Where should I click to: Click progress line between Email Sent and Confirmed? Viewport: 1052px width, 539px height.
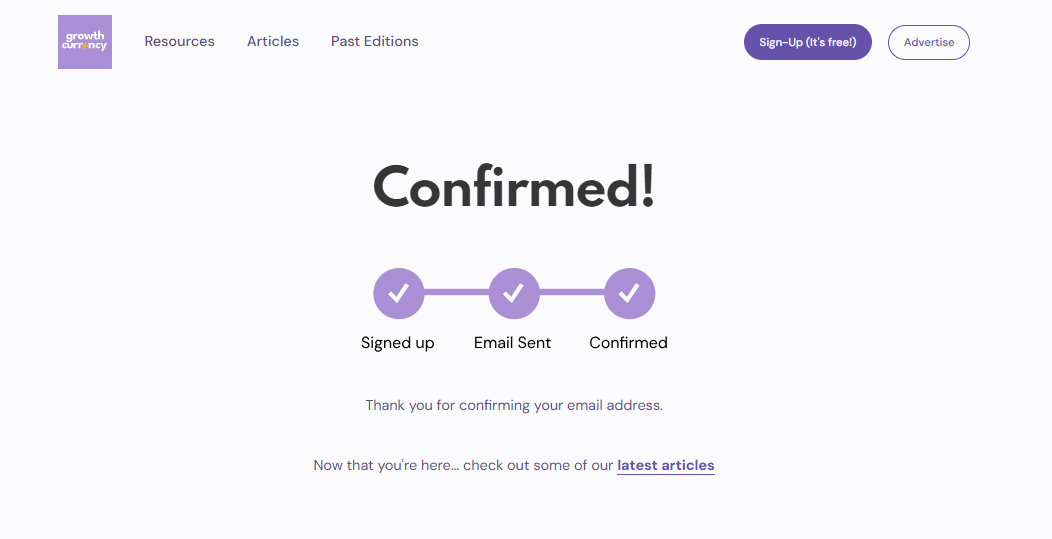point(572,292)
